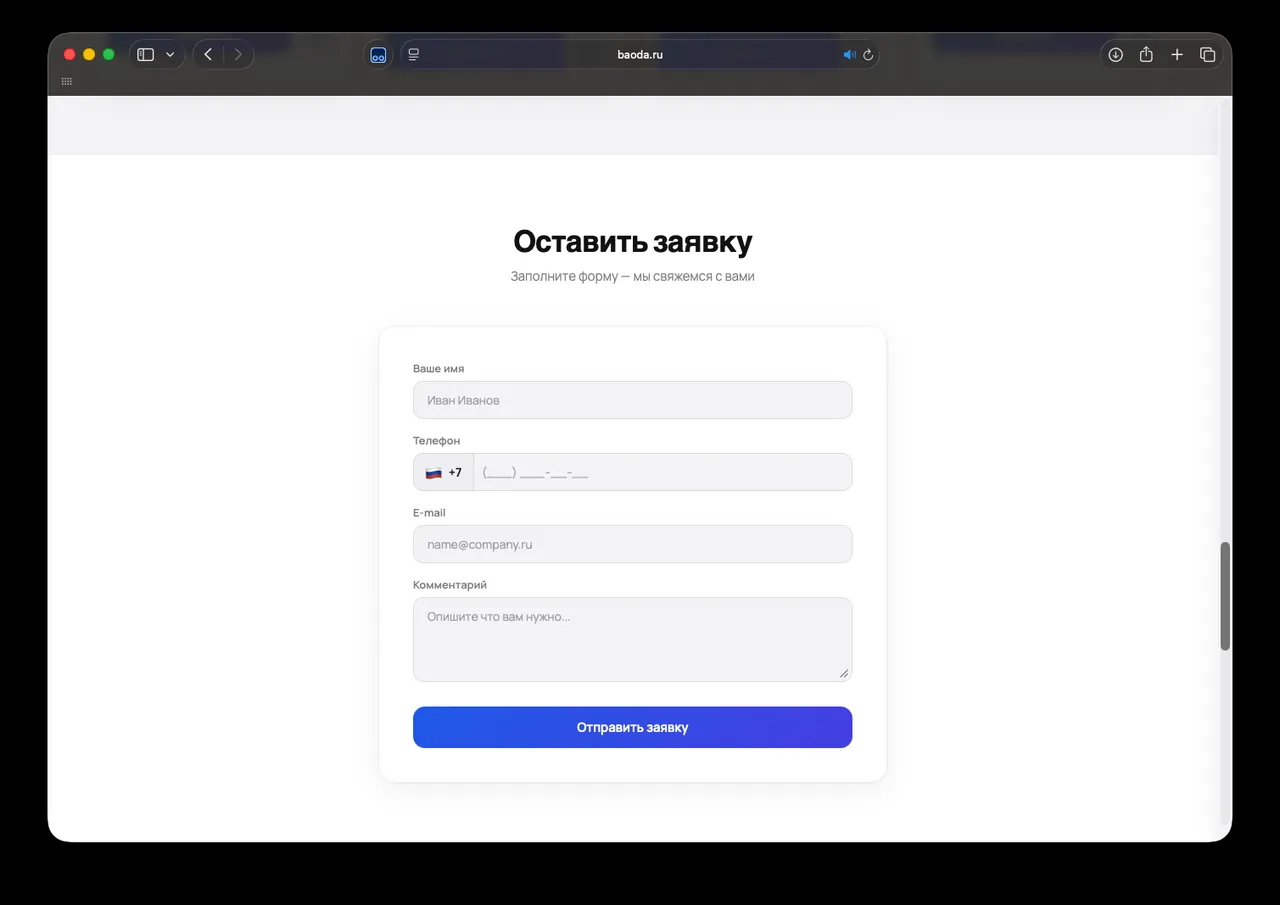The image size is (1280, 905).
Task: Focus the E-mail input field
Action: pos(633,544)
